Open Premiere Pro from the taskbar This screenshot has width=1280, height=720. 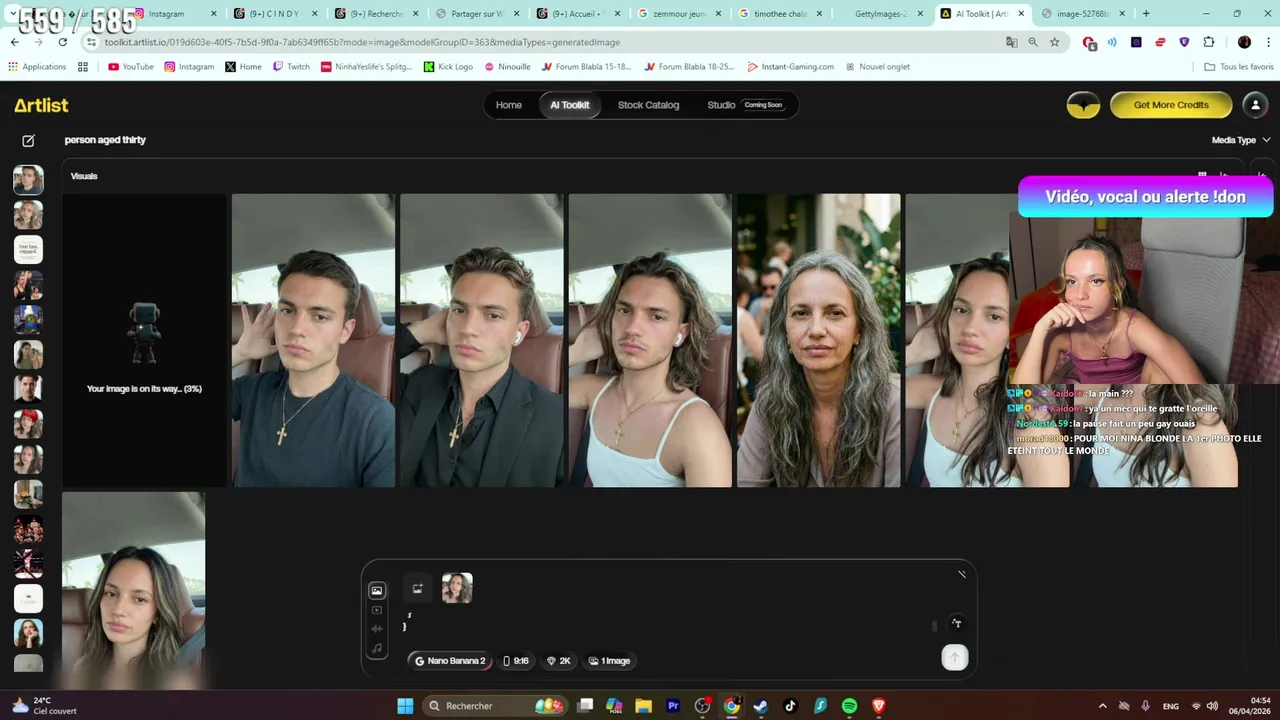pyautogui.click(x=673, y=706)
